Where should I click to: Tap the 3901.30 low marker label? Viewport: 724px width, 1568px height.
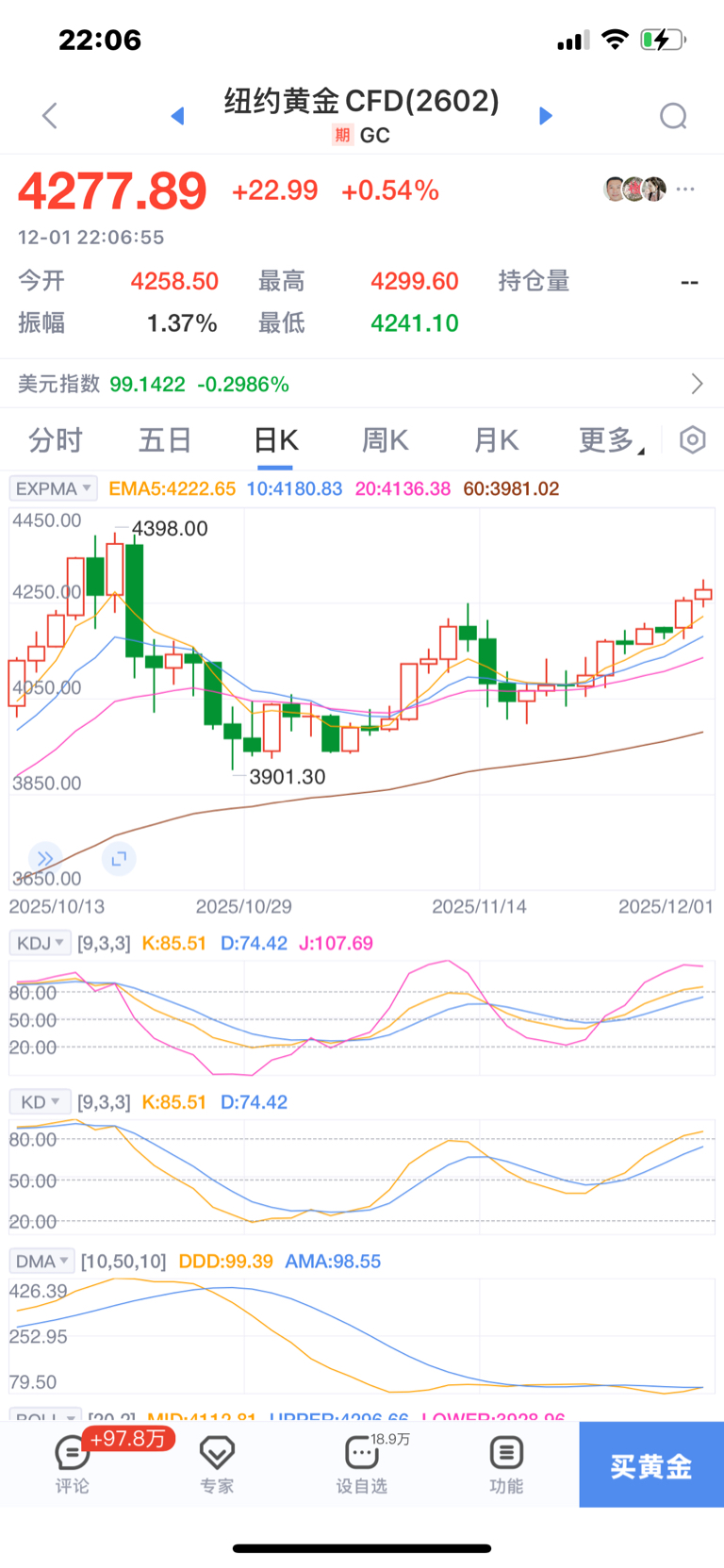pyautogui.click(x=288, y=777)
